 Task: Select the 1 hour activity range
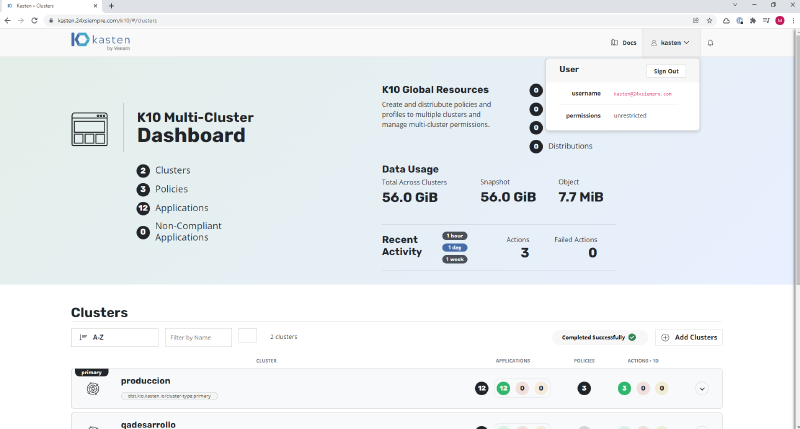click(455, 236)
